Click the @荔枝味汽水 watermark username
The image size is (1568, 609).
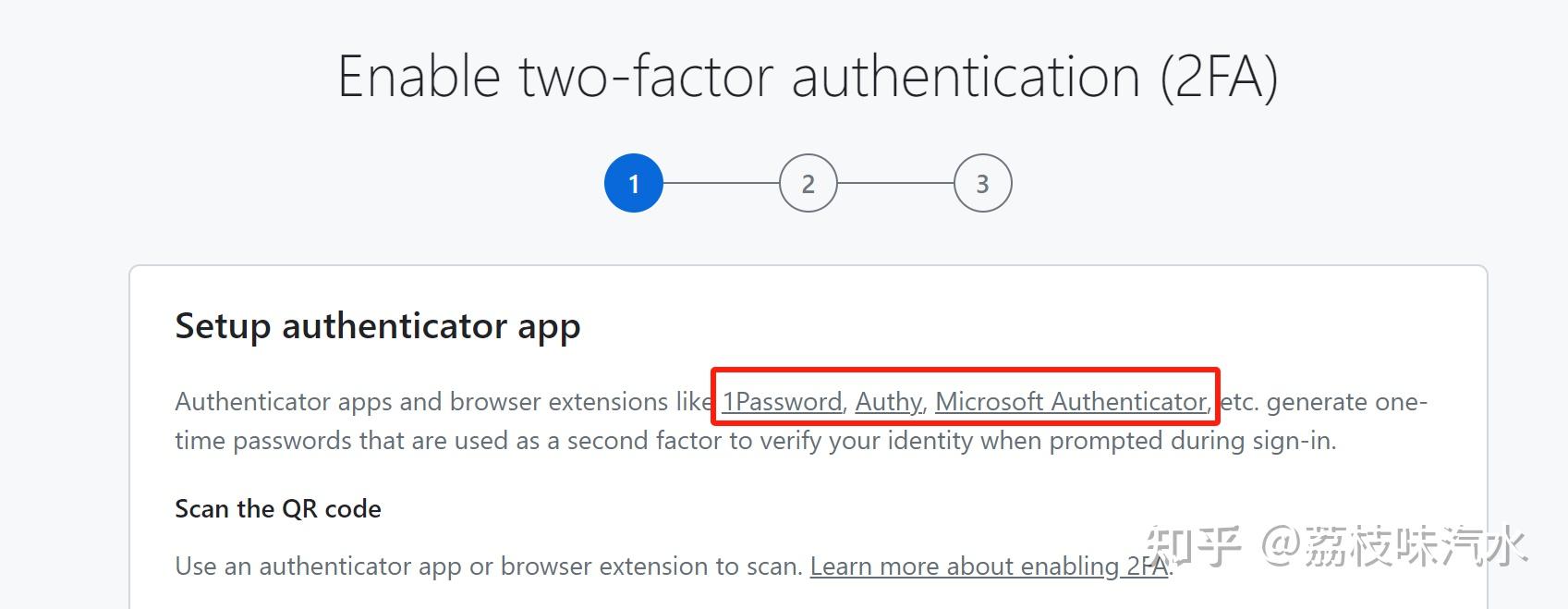pyautogui.click(x=1394, y=545)
